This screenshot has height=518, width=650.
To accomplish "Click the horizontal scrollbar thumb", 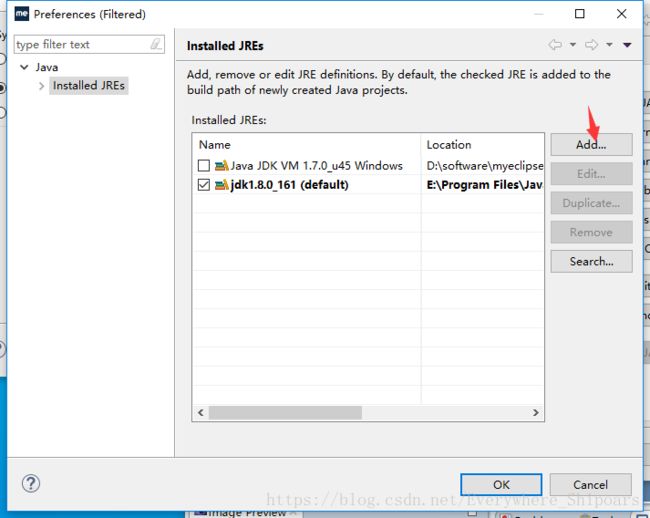I will [x=285, y=412].
